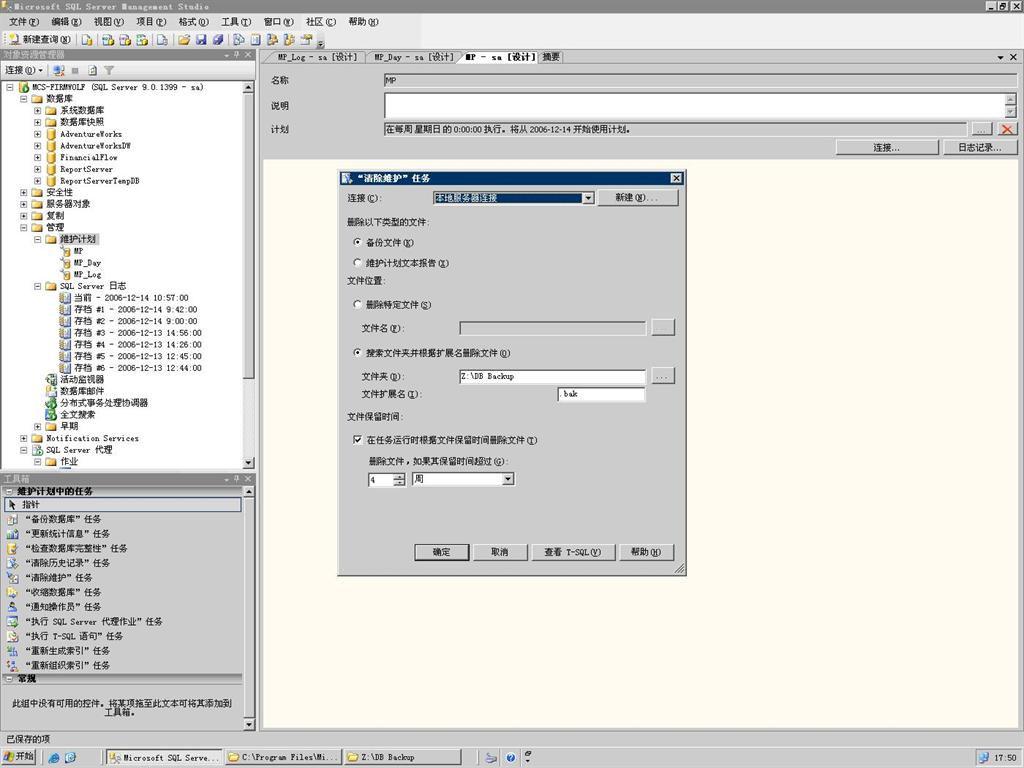Screen dimensions: 1024x768
Task: Click the 确定 (OK) button in dialog
Action: pyautogui.click(x=441, y=552)
